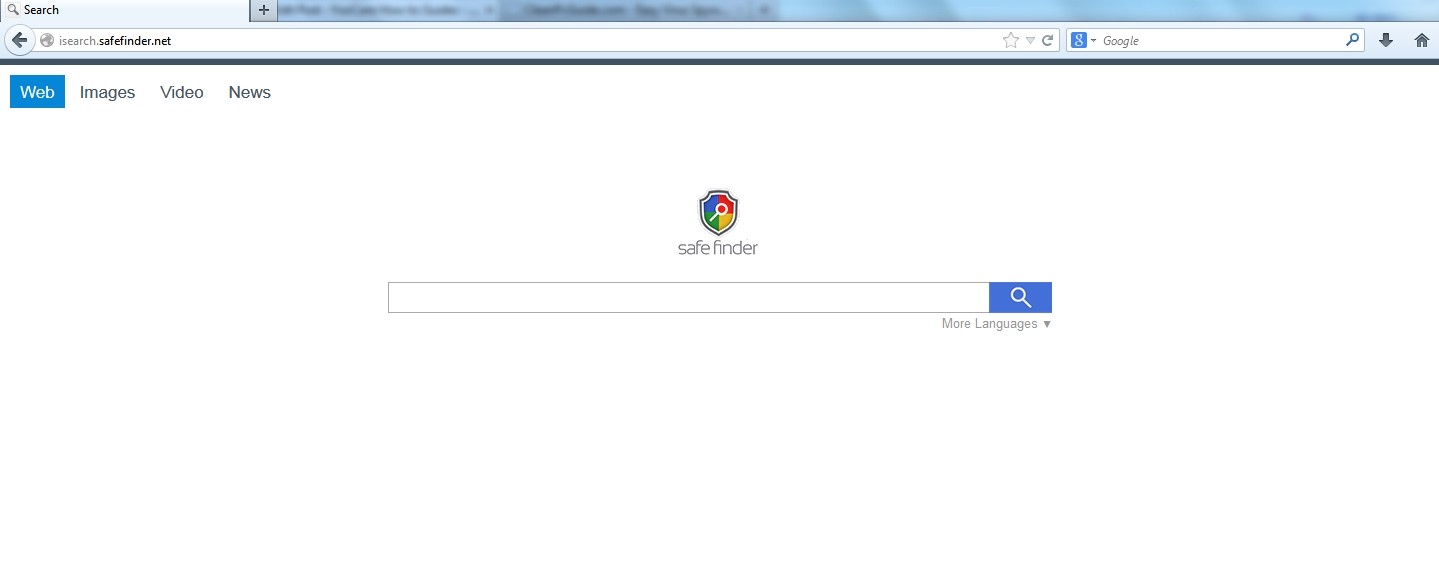The height and width of the screenshot is (576, 1439).
Task: Open a new tab with the plus button
Action: click(x=264, y=10)
